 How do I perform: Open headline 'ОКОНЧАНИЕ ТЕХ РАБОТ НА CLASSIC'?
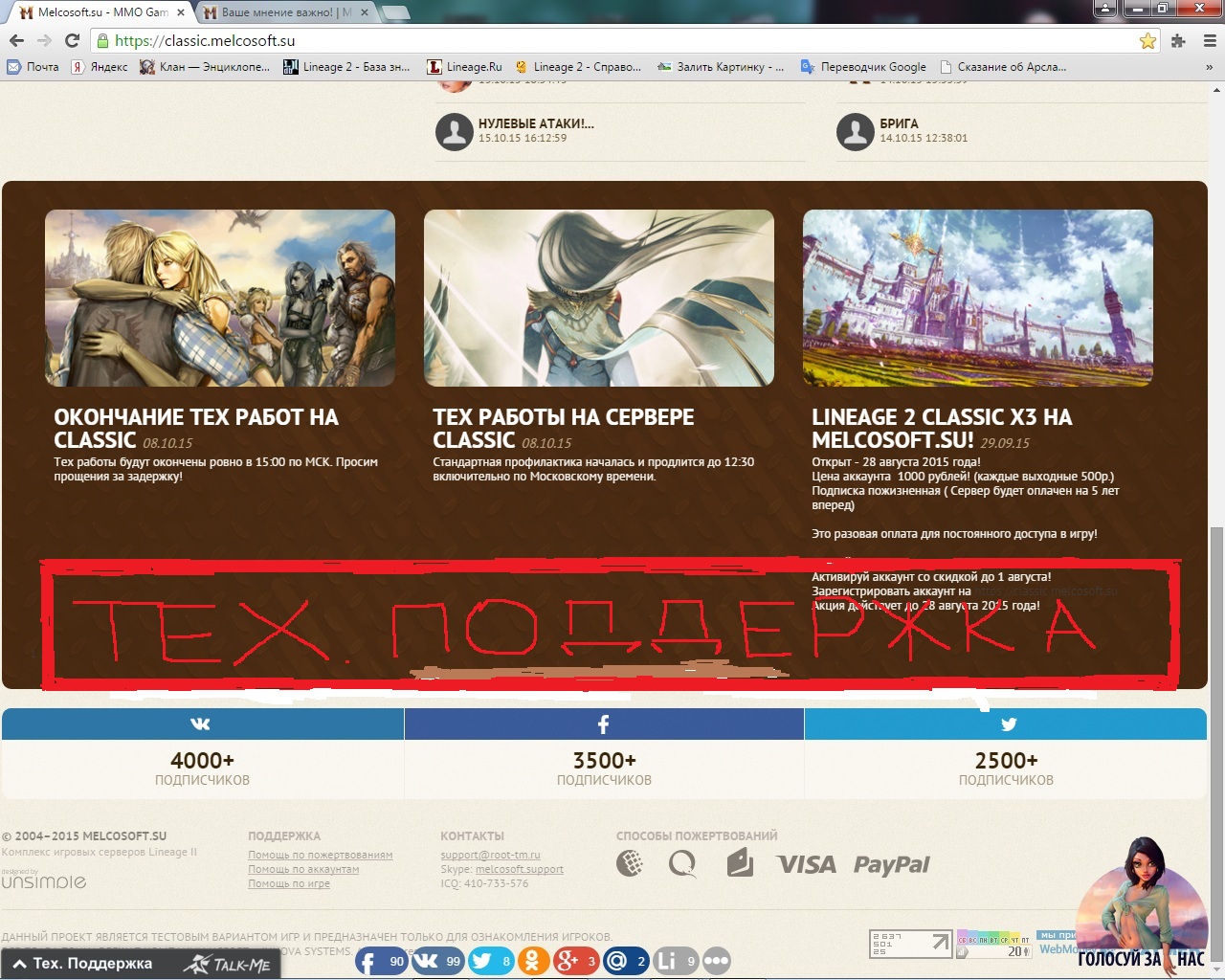click(x=196, y=429)
